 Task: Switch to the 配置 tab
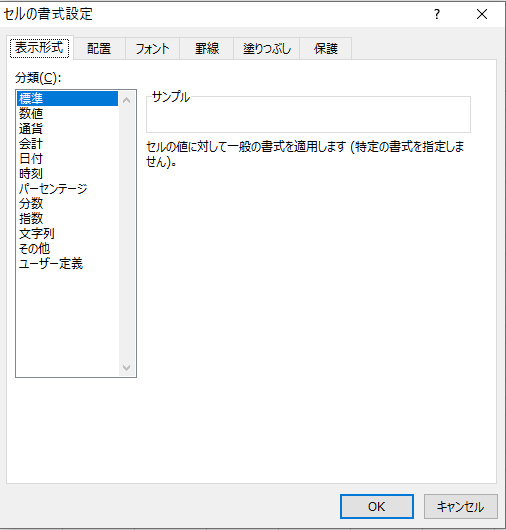(x=99, y=48)
